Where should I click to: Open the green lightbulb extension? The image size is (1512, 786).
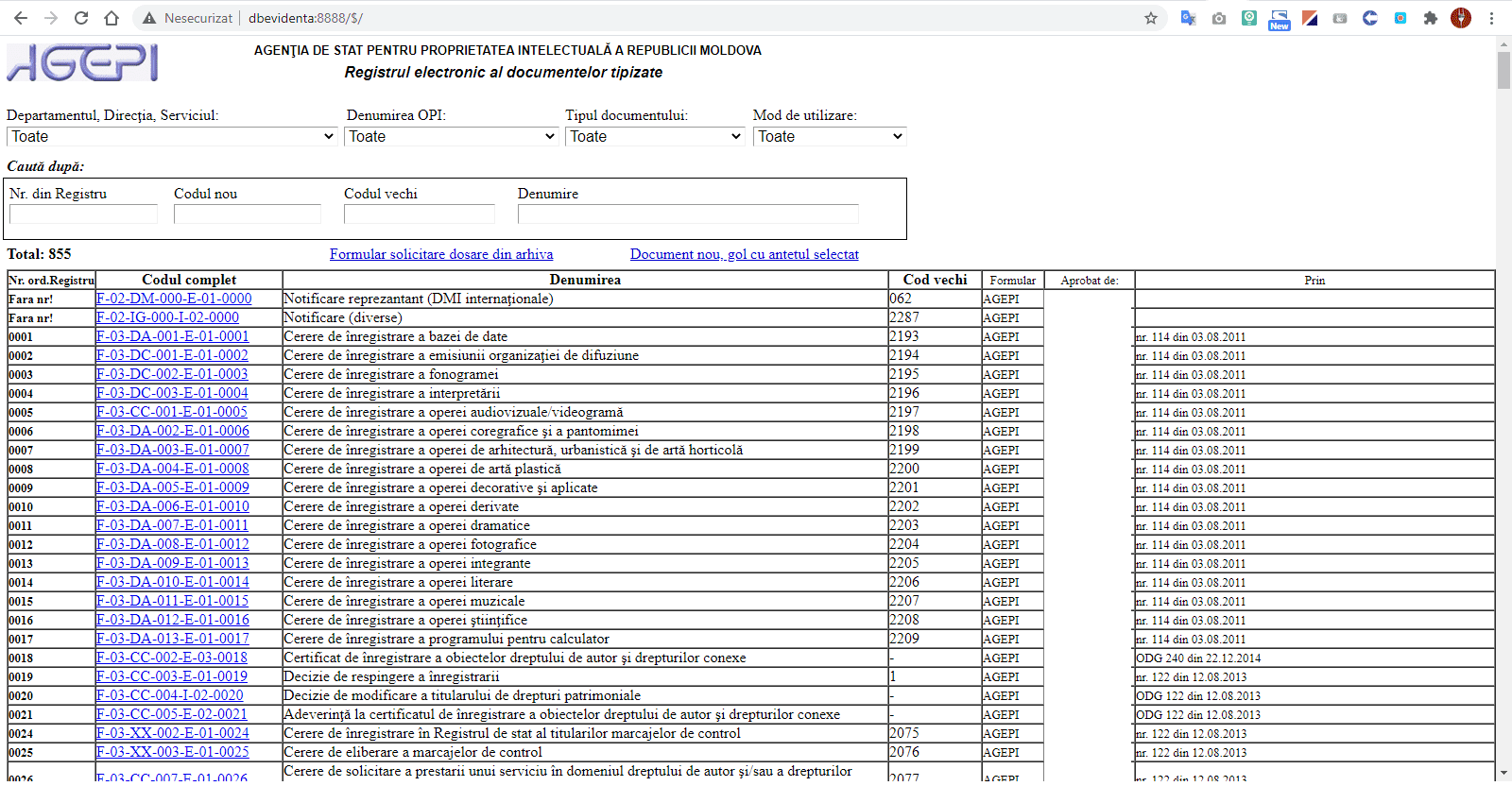coord(1249,18)
